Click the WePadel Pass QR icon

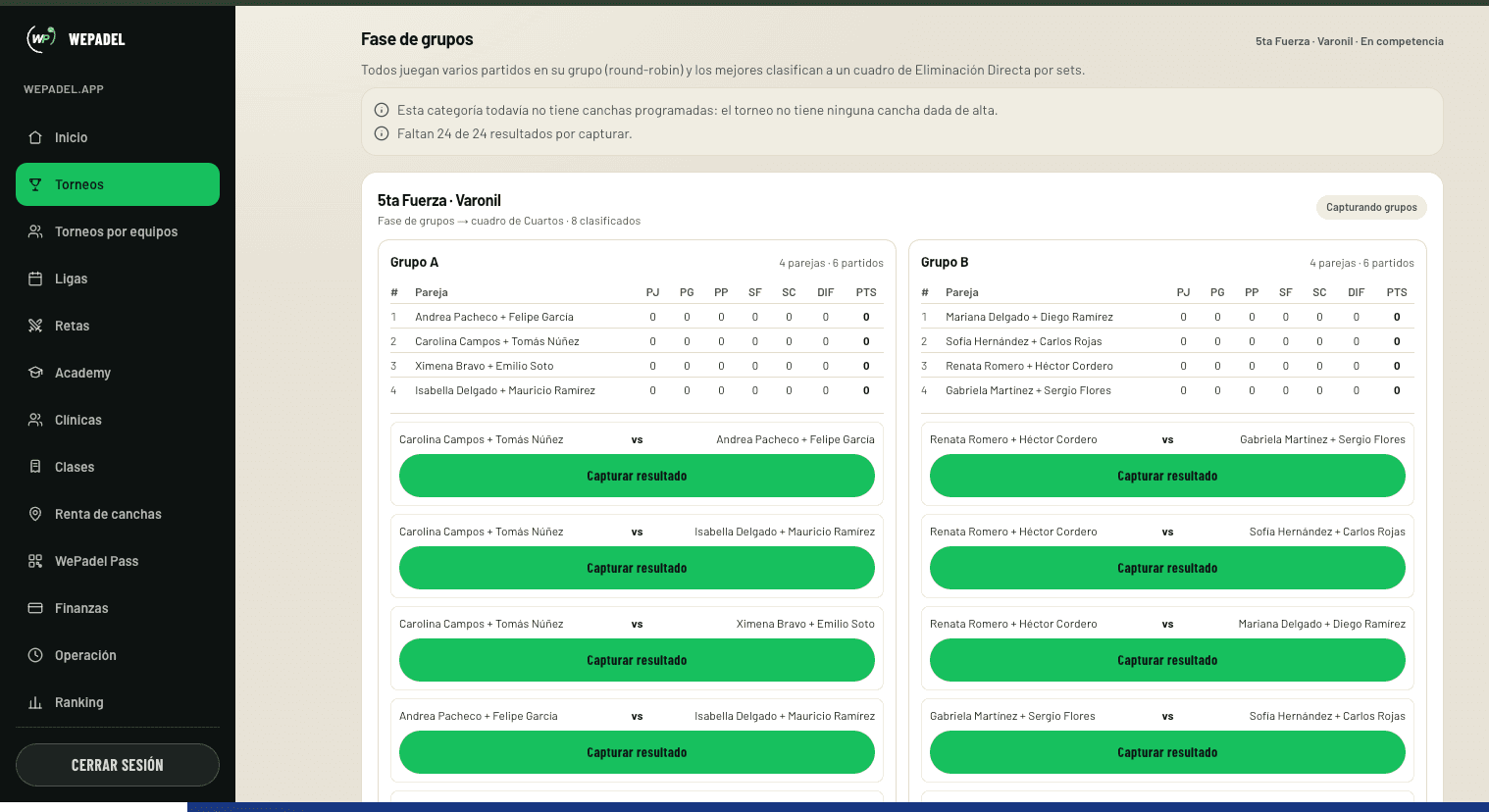(35, 561)
